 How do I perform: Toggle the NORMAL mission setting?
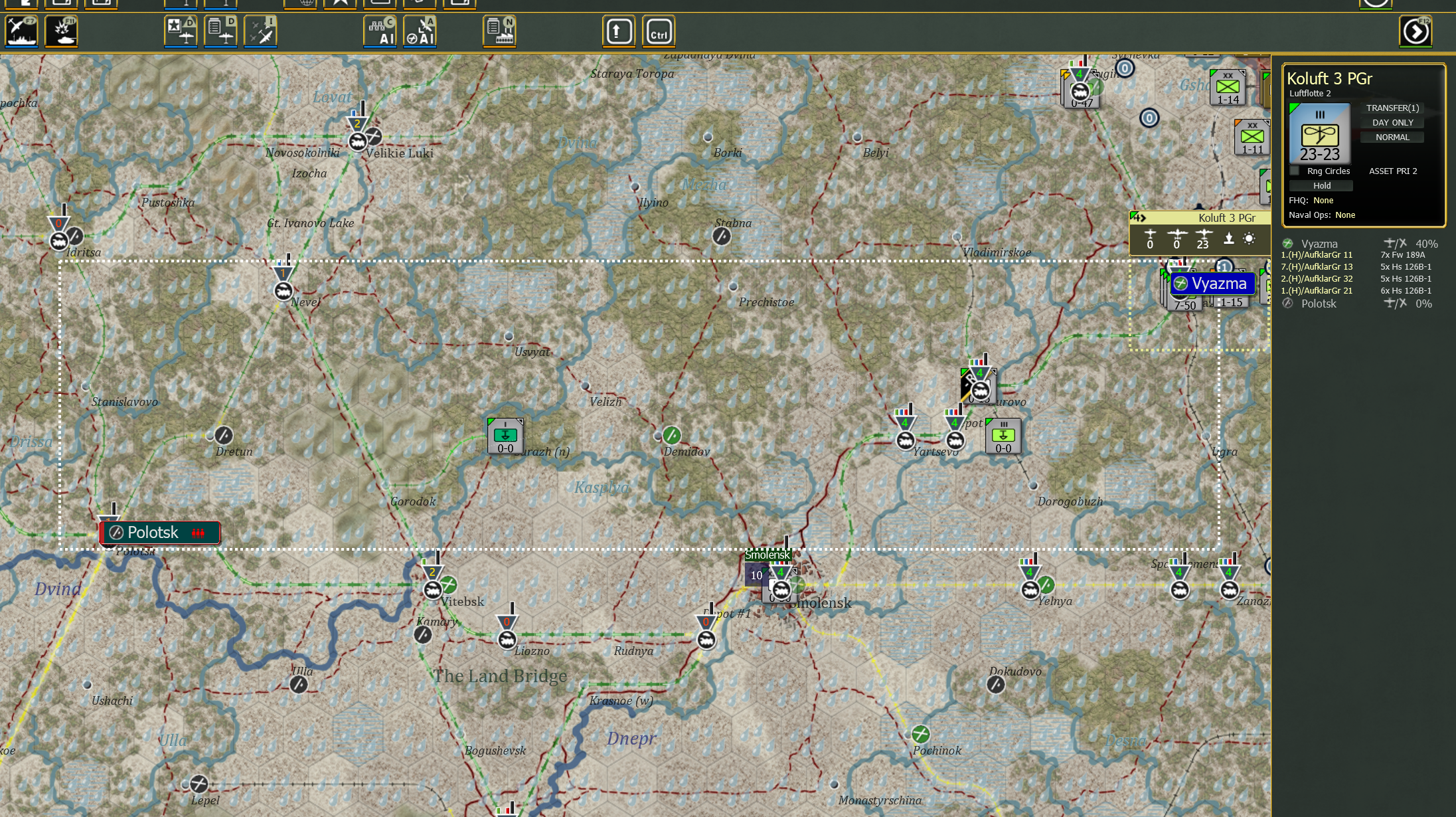click(x=1392, y=137)
